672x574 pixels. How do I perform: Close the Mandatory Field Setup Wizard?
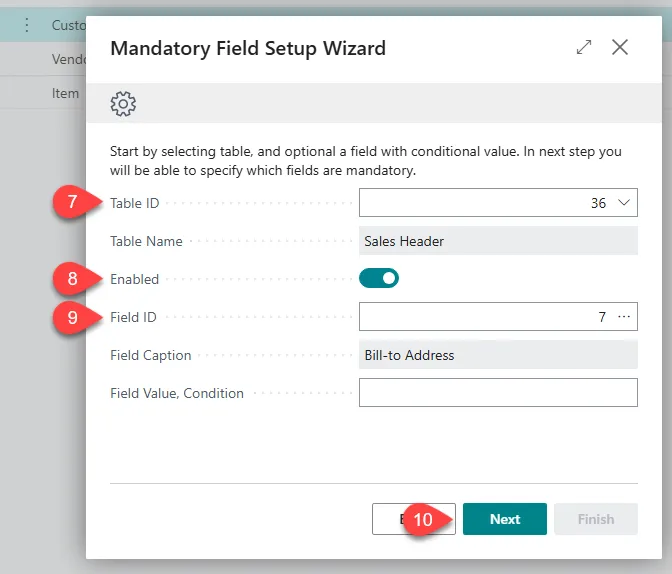tap(620, 48)
